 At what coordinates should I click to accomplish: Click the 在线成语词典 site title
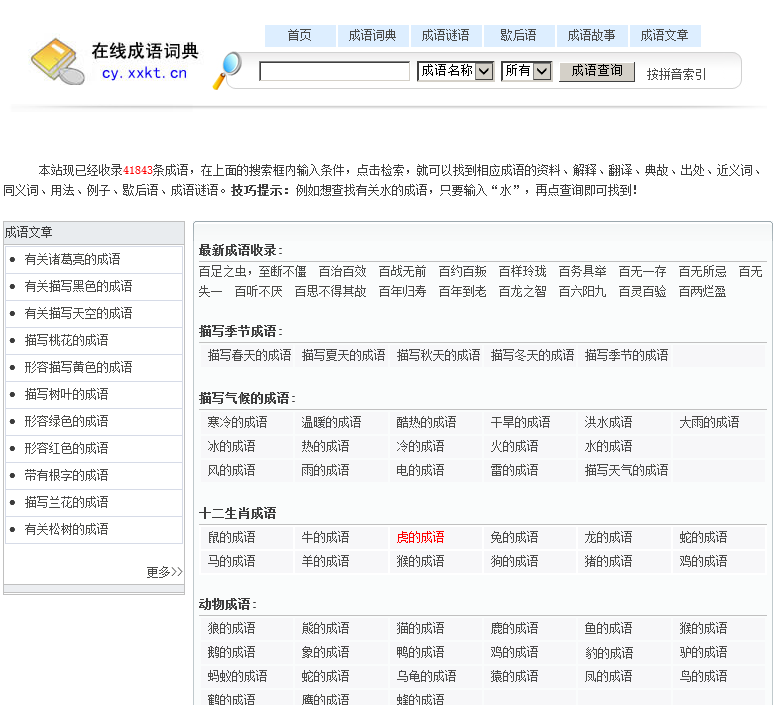click(x=145, y=51)
